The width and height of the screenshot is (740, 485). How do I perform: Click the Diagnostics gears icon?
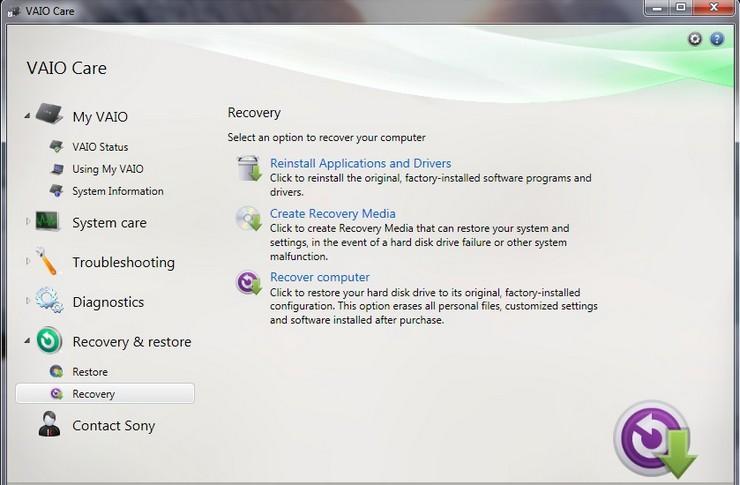click(x=49, y=300)
